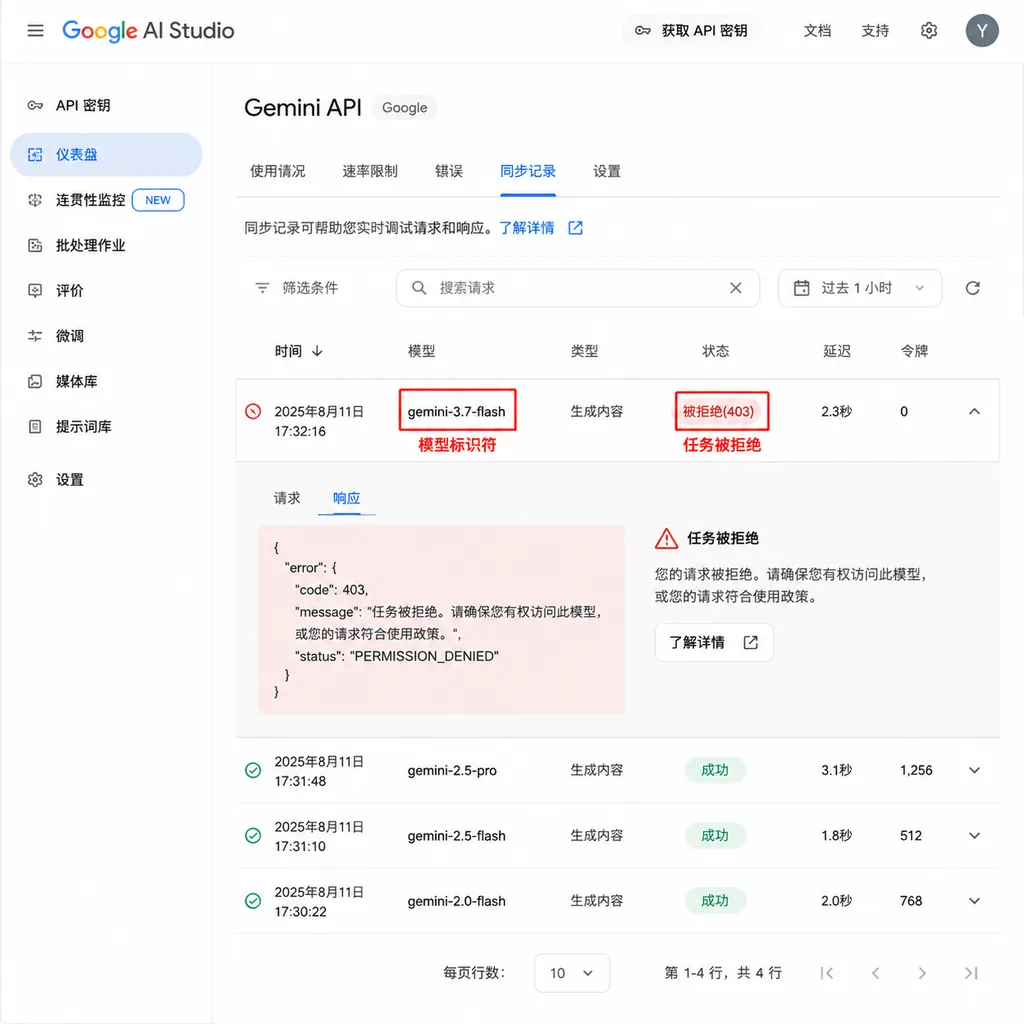Click the sidebar 设置 gear icon

[35, 480]
